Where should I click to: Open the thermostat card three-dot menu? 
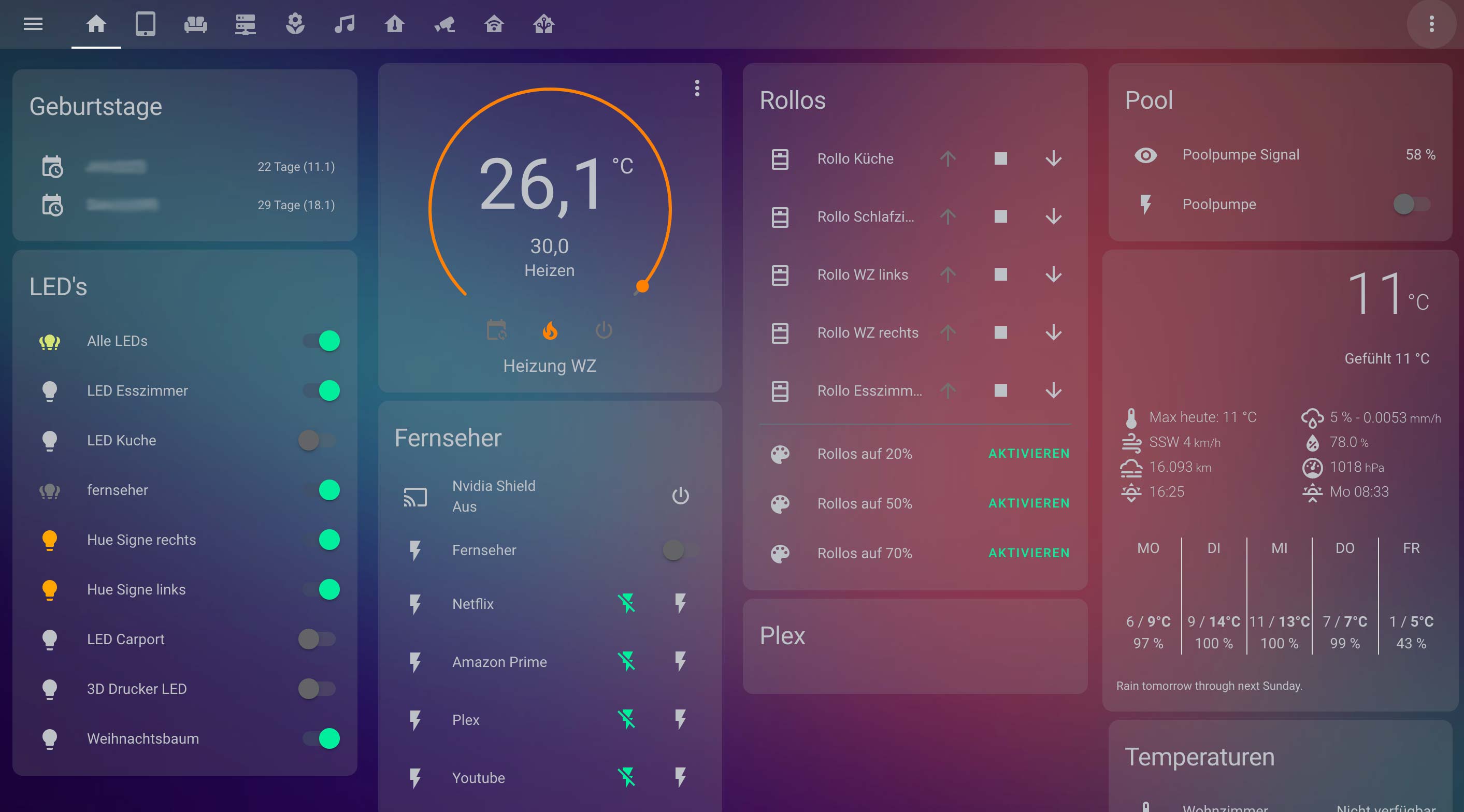point(697,88)
